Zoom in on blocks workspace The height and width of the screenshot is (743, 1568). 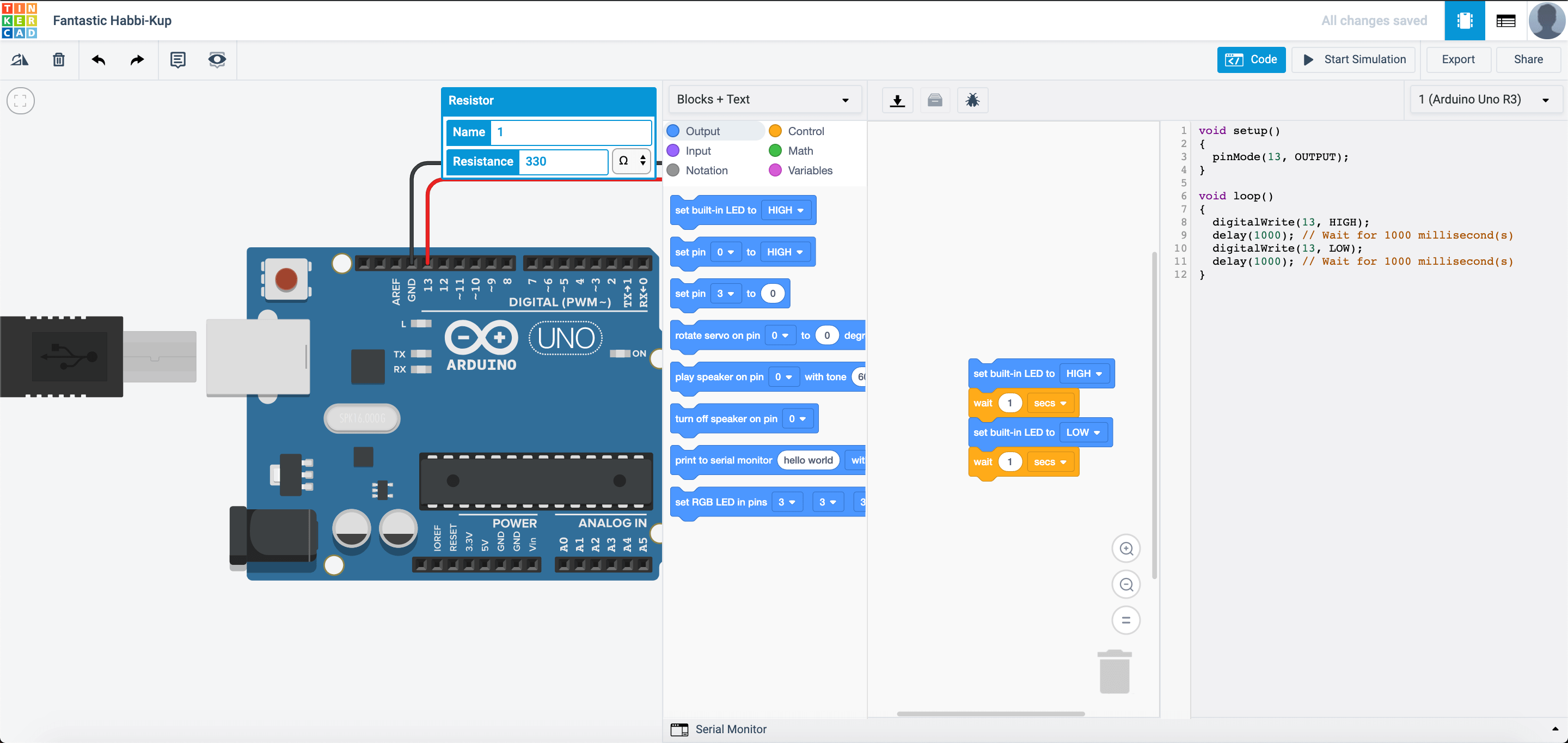(x=1126, y=549)
